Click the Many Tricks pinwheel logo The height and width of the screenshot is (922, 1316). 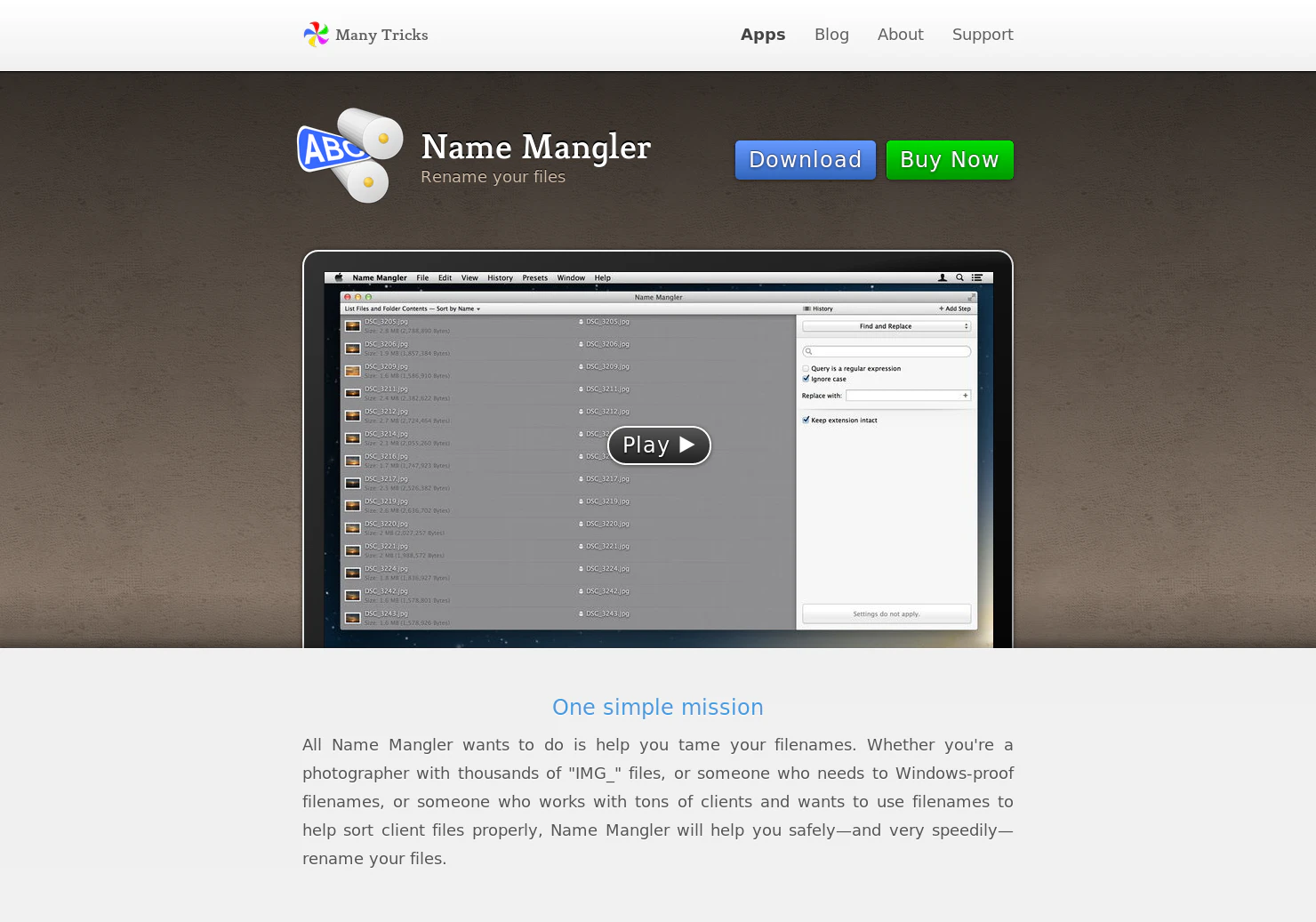316,35
